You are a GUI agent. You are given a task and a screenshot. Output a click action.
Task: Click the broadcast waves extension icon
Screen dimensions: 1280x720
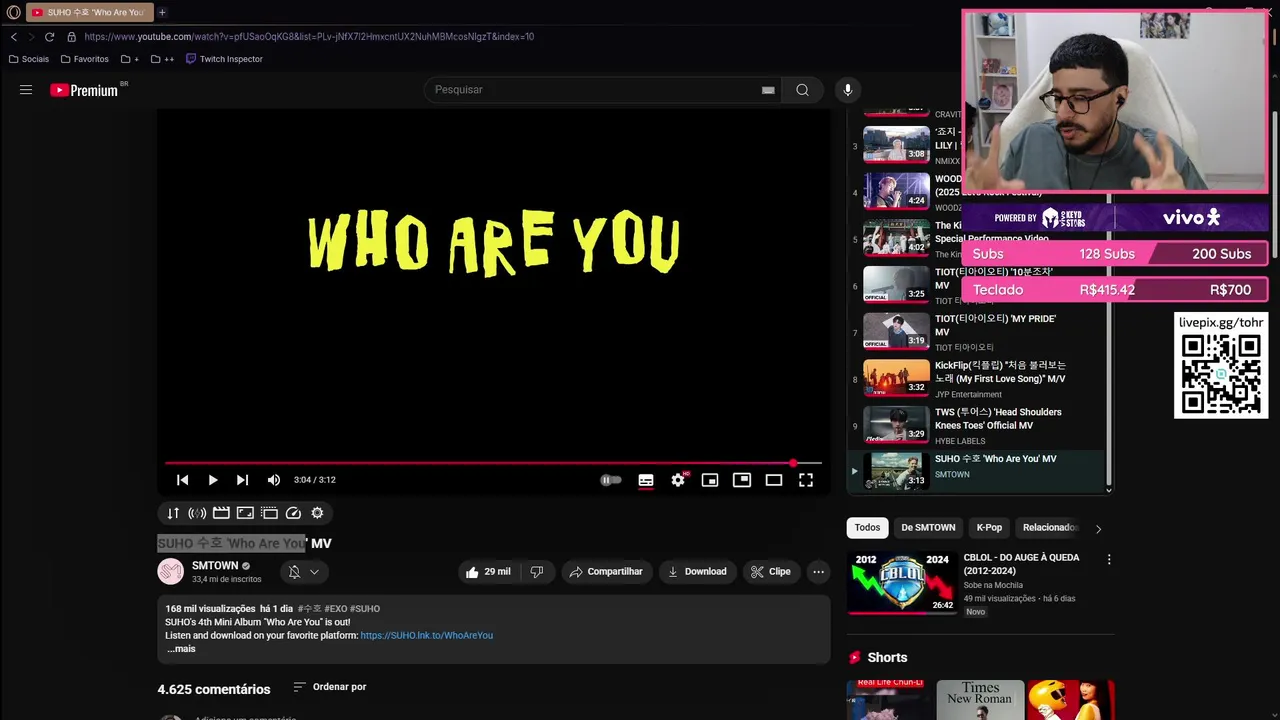197,513
